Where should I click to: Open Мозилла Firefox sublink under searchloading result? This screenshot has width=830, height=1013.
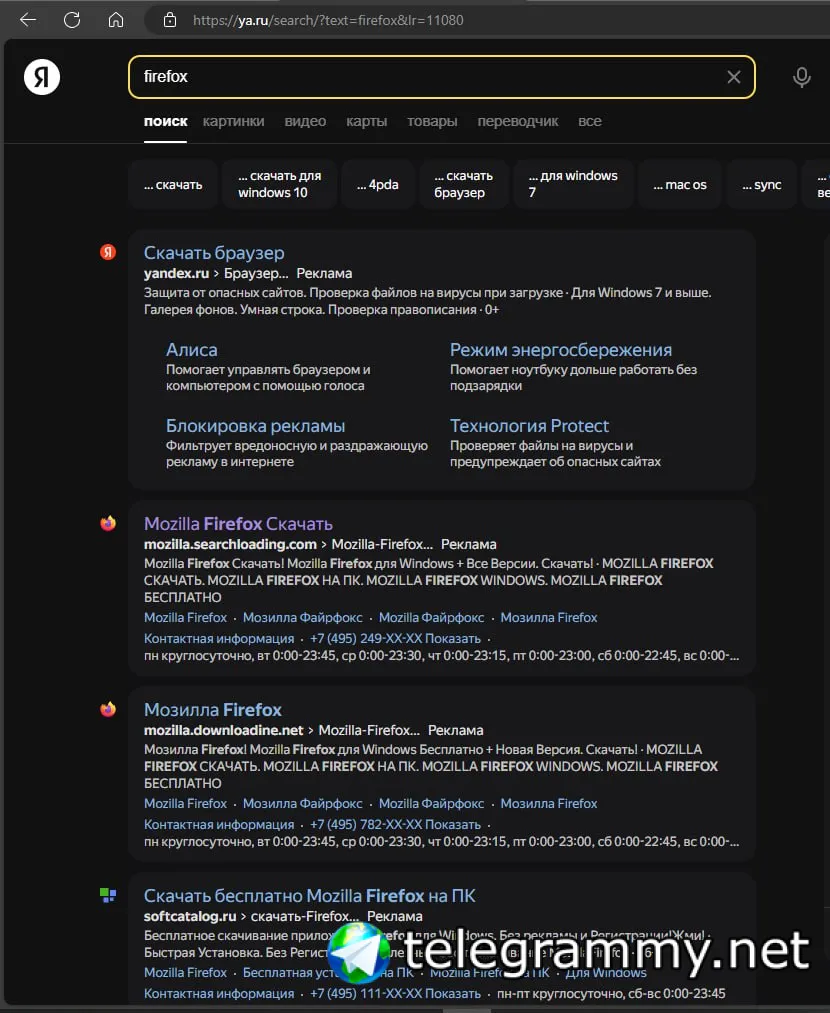(x=549, y=618)
